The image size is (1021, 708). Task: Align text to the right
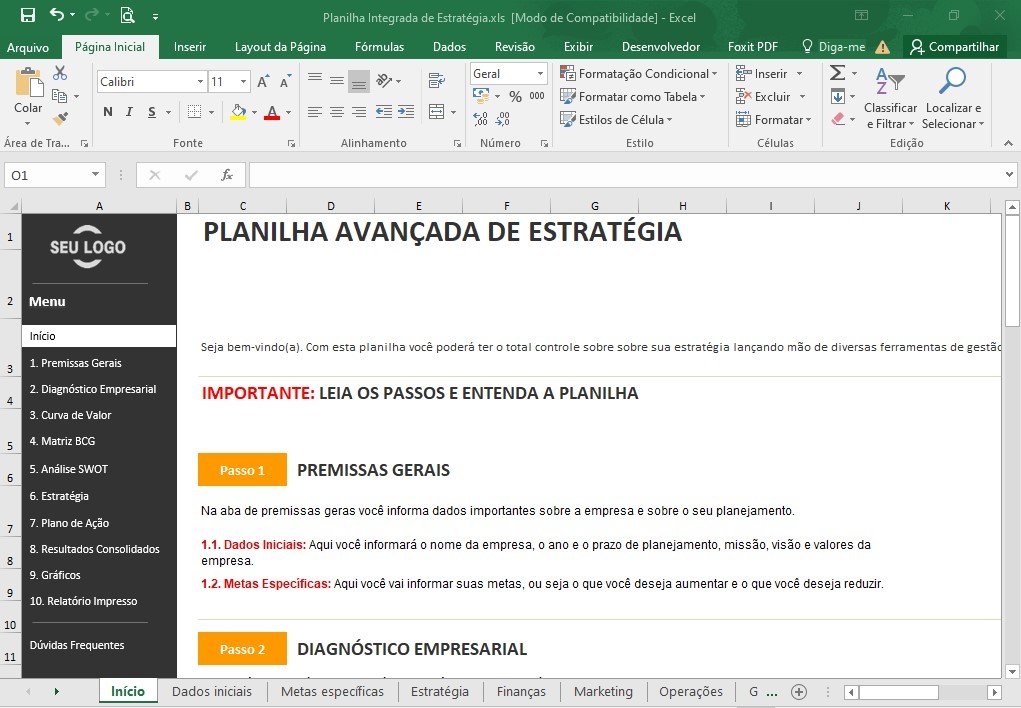(359, 111)
